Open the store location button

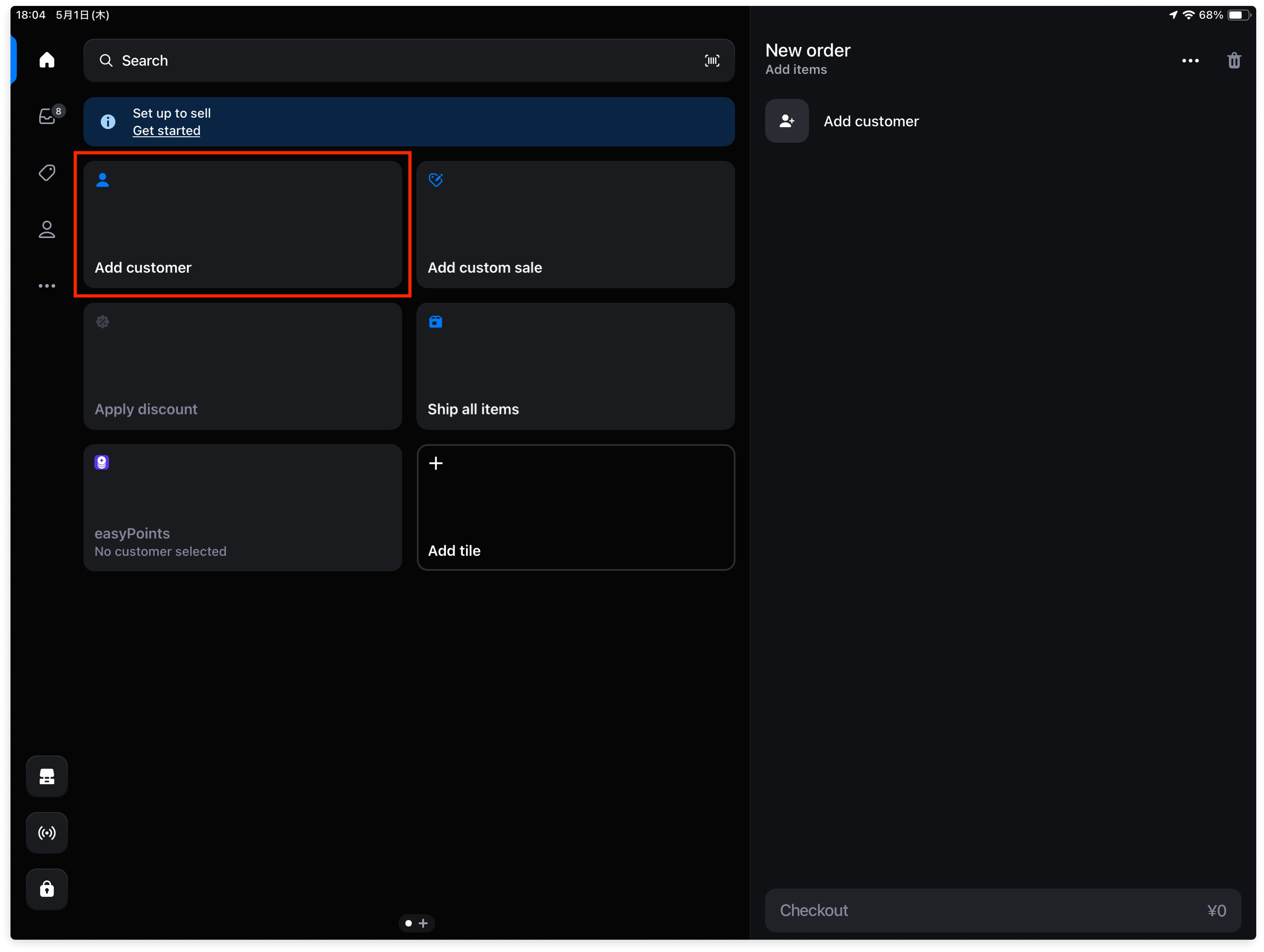(x=47, y=776)
